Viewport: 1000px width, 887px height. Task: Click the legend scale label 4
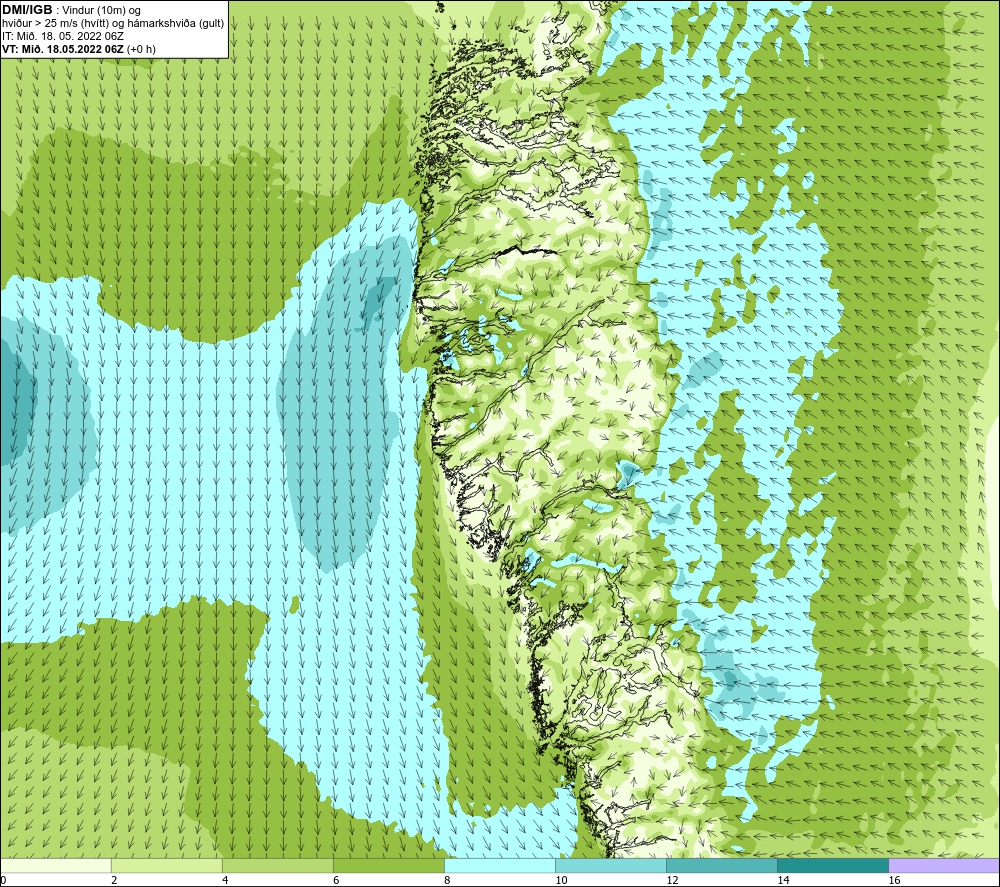tap(225, 881)
